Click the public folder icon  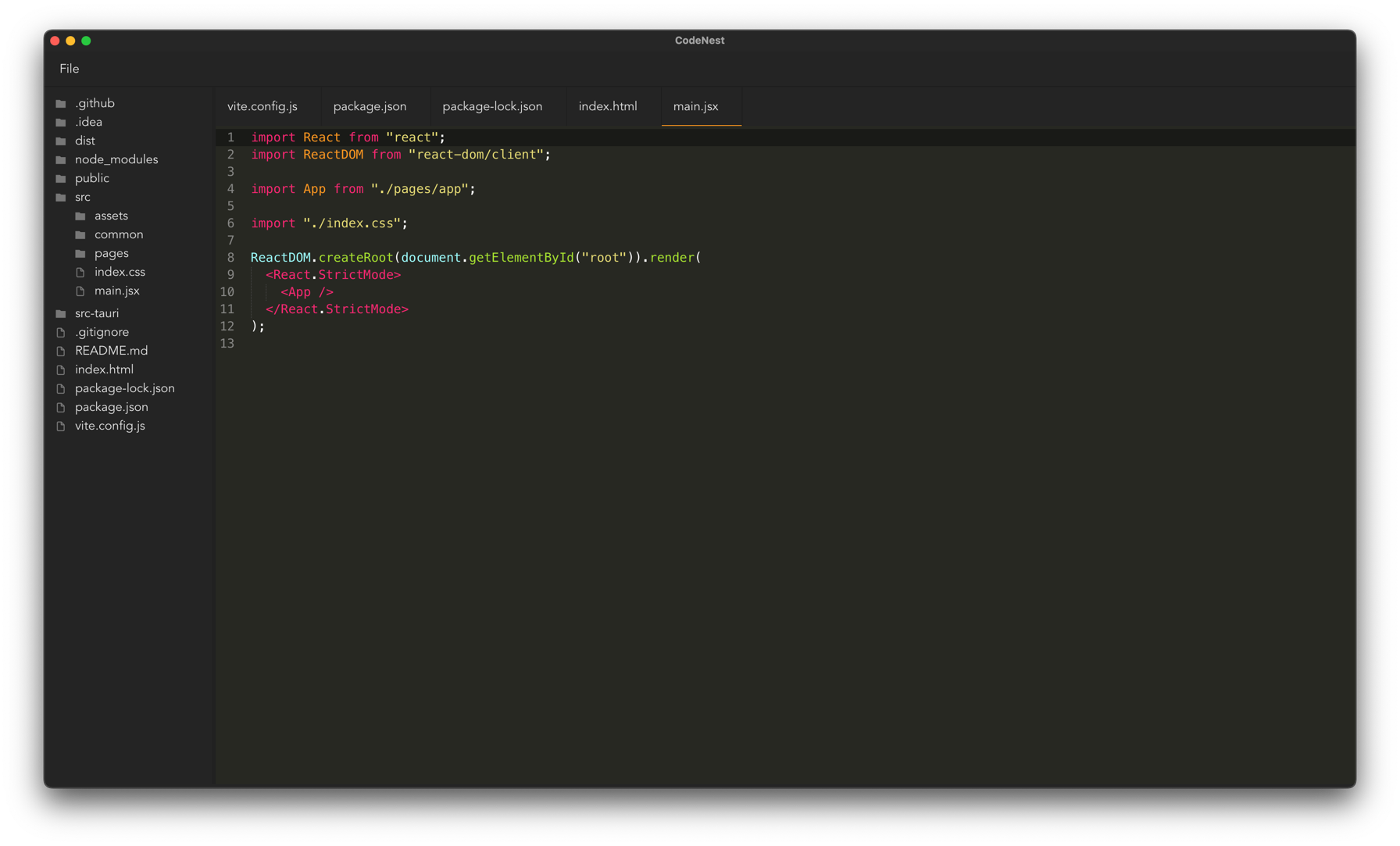click(x=61, y=178)
